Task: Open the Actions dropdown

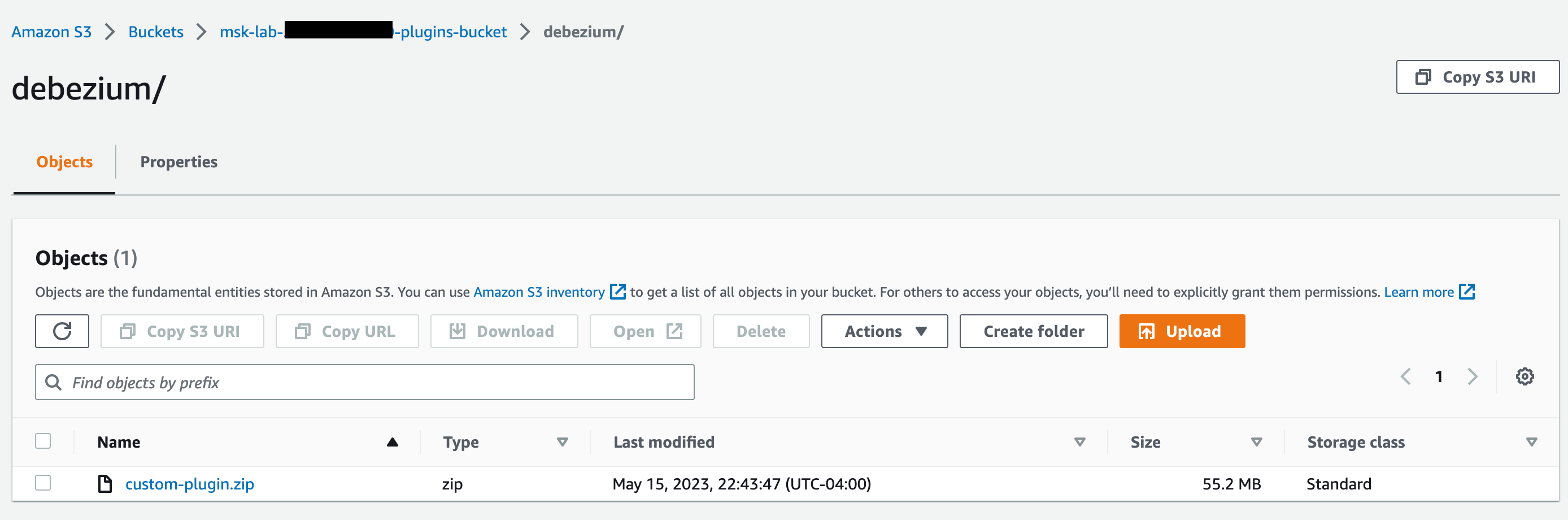Action: pyautogui.click(x=883, y=331)
